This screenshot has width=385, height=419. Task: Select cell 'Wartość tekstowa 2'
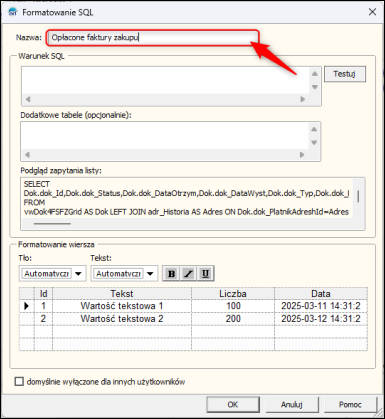click(x=122, y=319)
